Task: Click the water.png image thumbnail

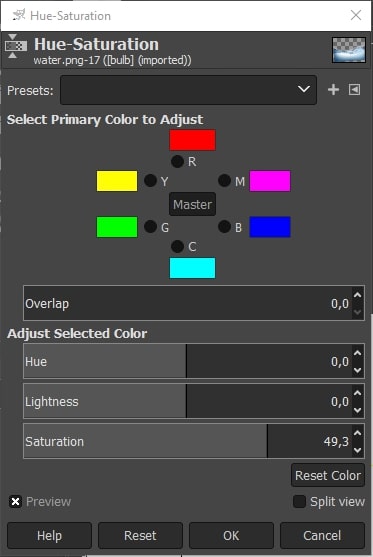Action: point(348,50)
